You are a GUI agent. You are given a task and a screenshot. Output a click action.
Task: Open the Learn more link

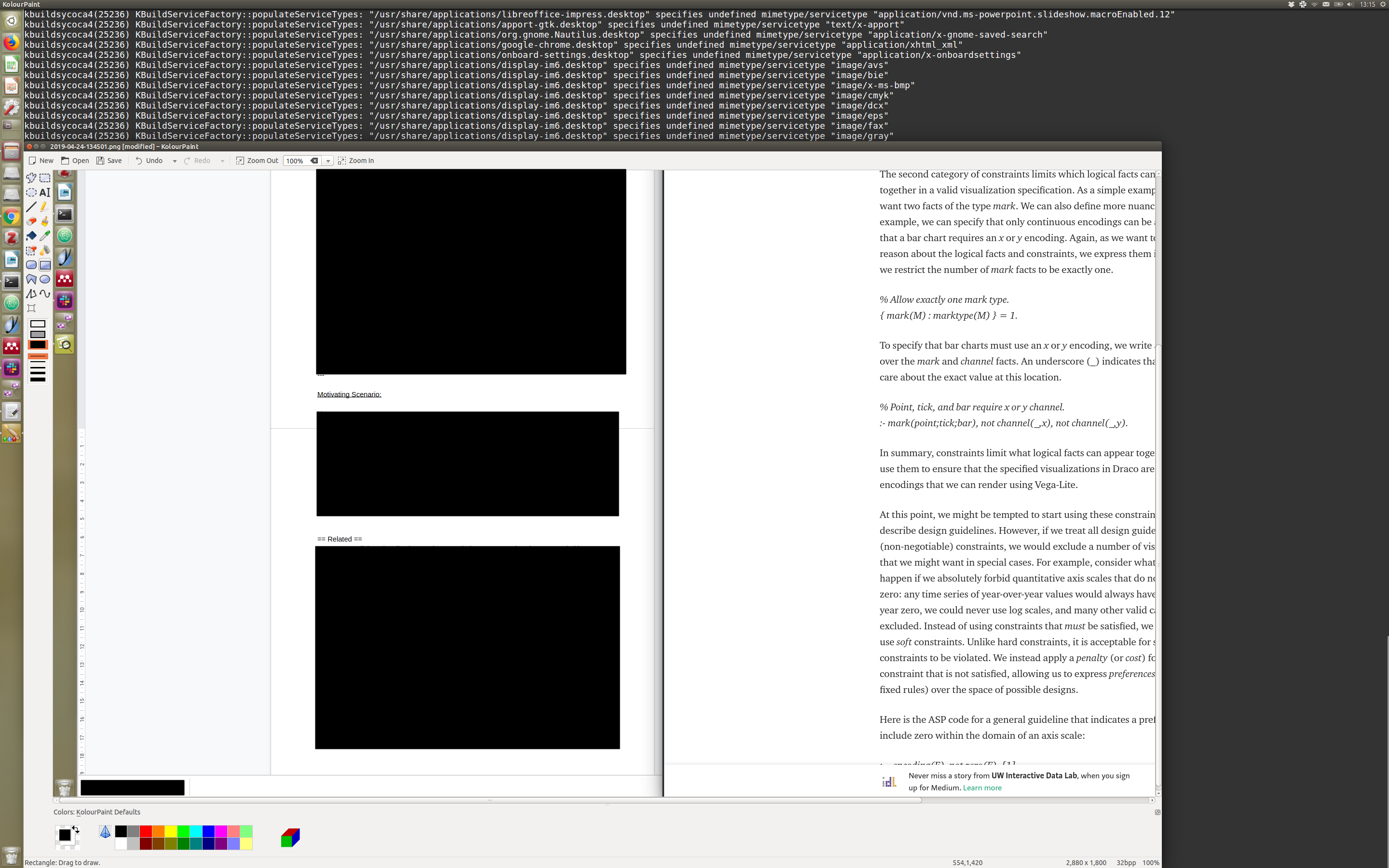(982, 787)
